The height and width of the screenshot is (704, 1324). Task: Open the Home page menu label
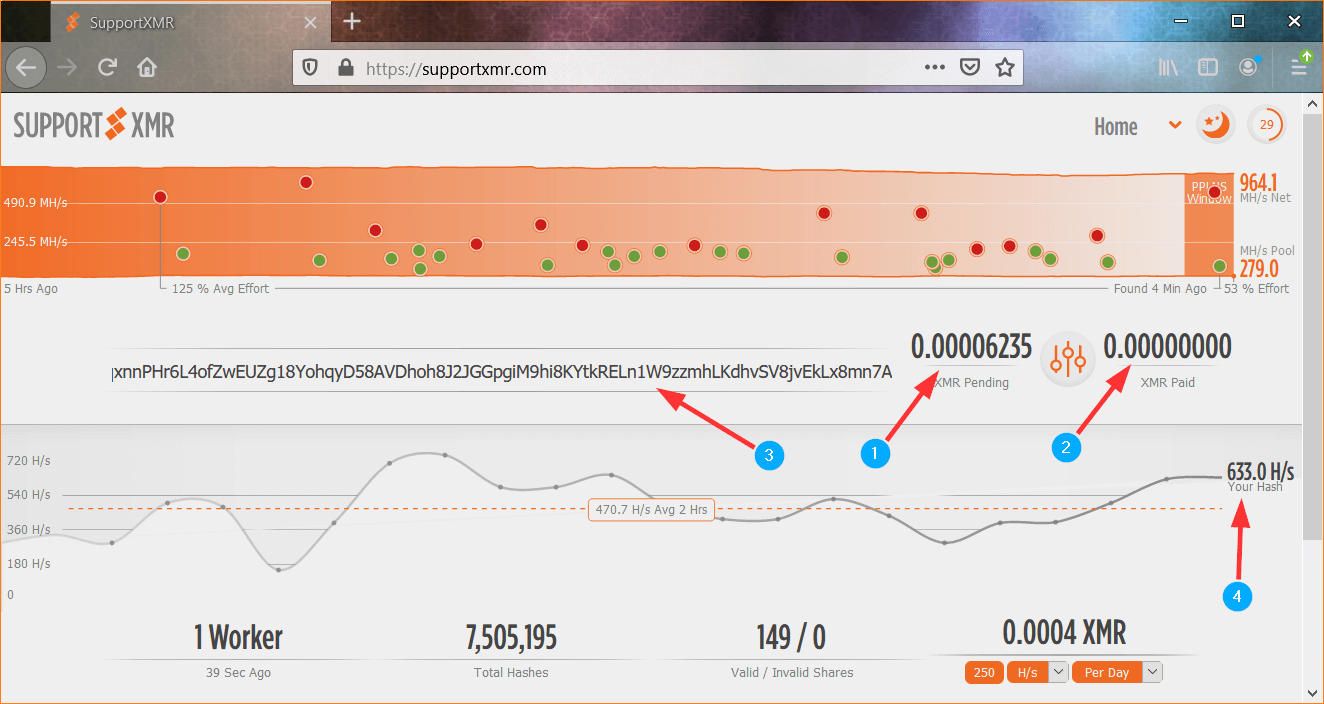click(x=1116, y=127)
